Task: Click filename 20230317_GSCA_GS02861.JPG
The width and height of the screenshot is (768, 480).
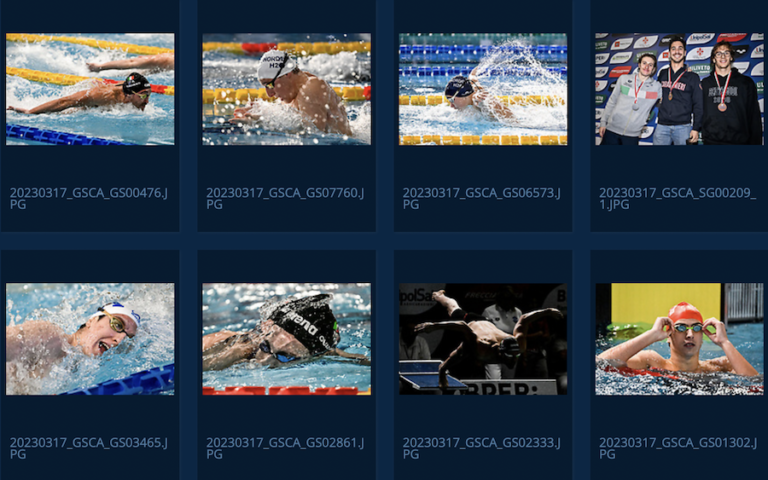Action: click(x=285, y=448)
